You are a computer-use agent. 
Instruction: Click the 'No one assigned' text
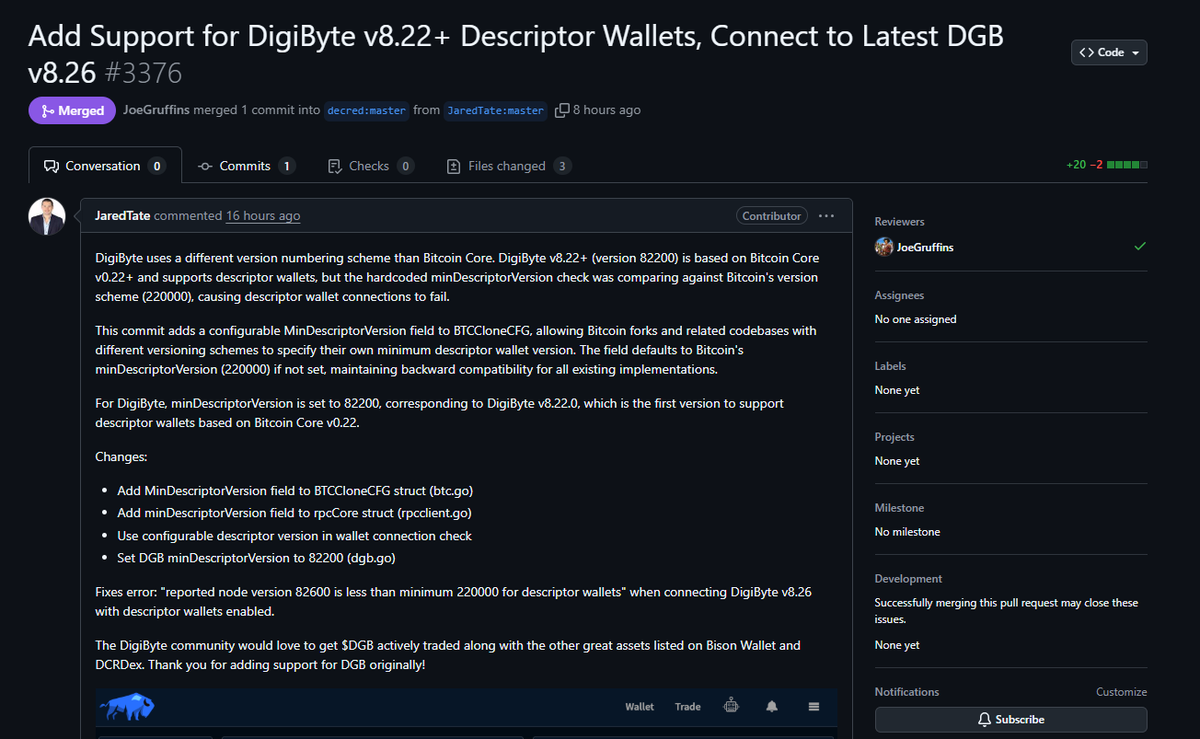[x=915, y=319]
